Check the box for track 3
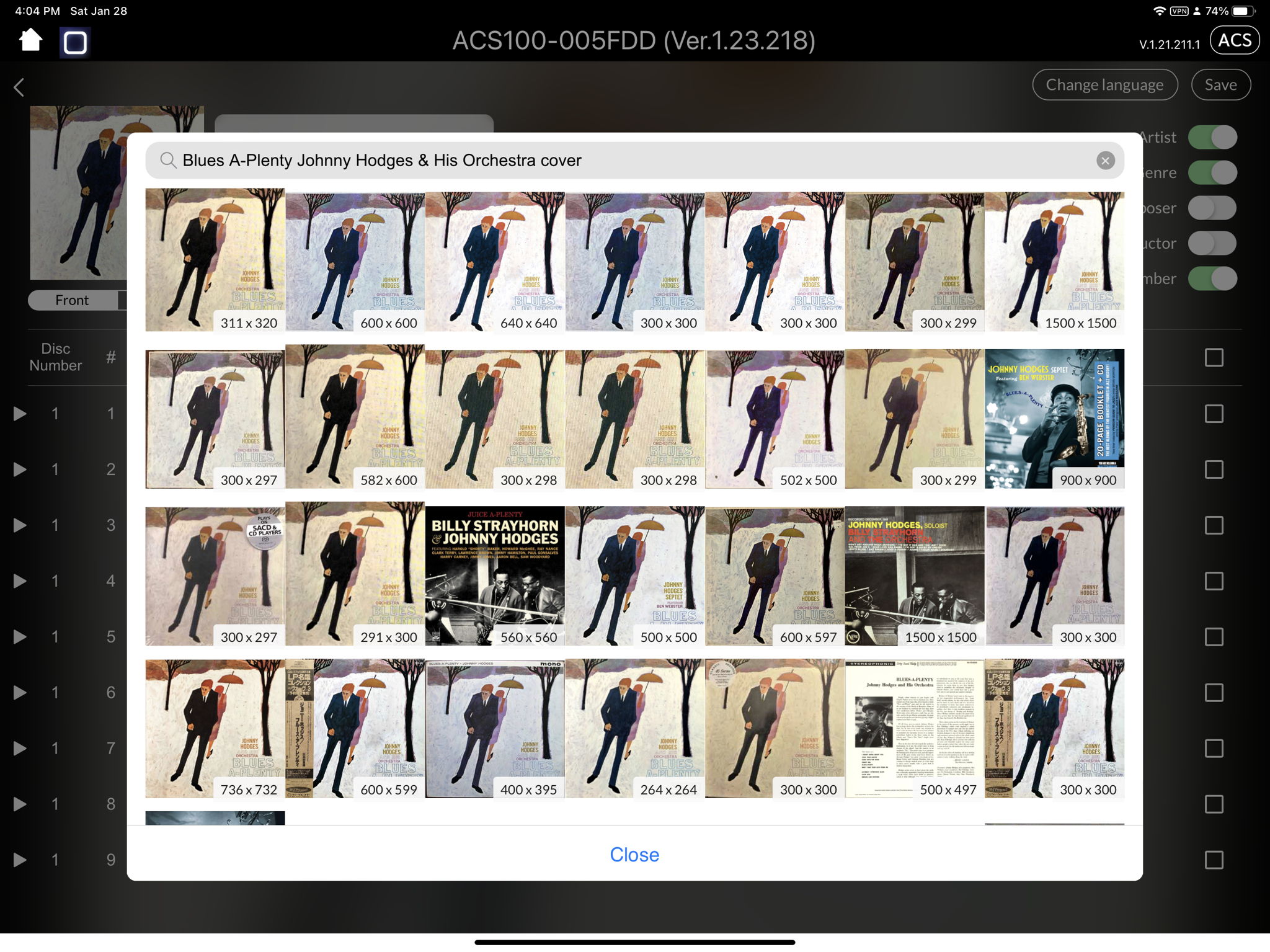1270x952 pixels. point(1214,525)
